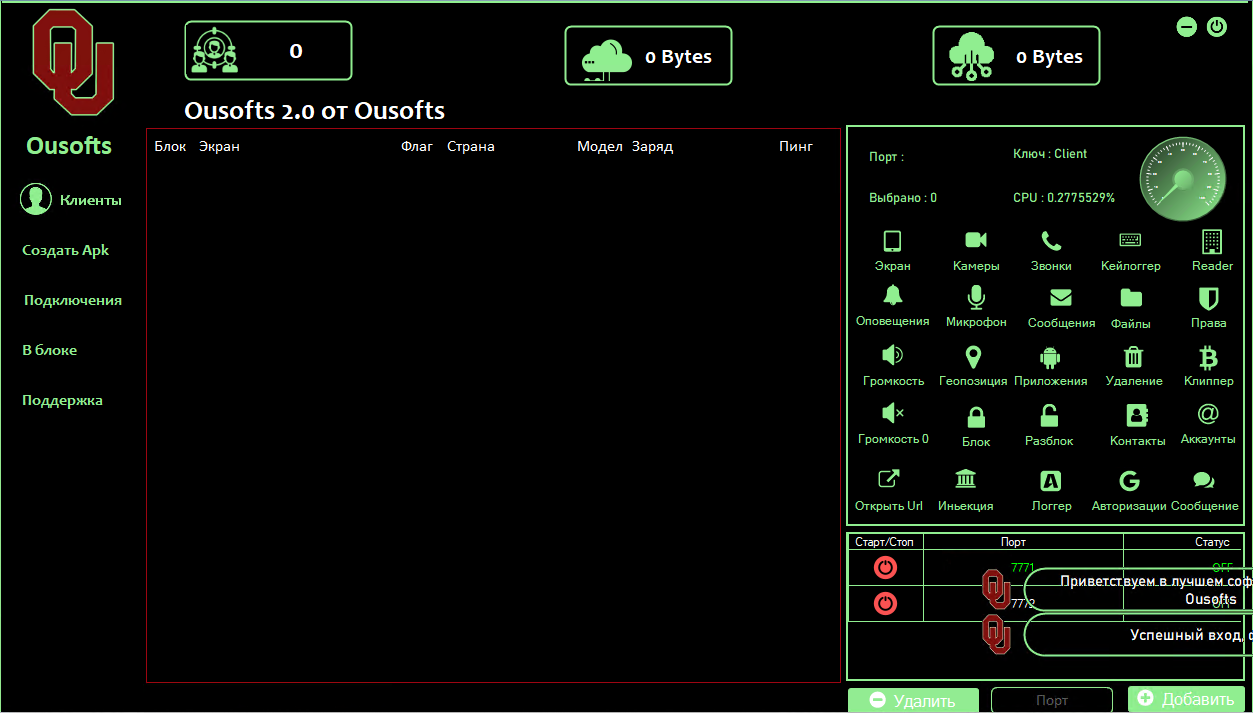Toggle start/stop for port 7772
1253x713 pixels.
click(885, 603)
